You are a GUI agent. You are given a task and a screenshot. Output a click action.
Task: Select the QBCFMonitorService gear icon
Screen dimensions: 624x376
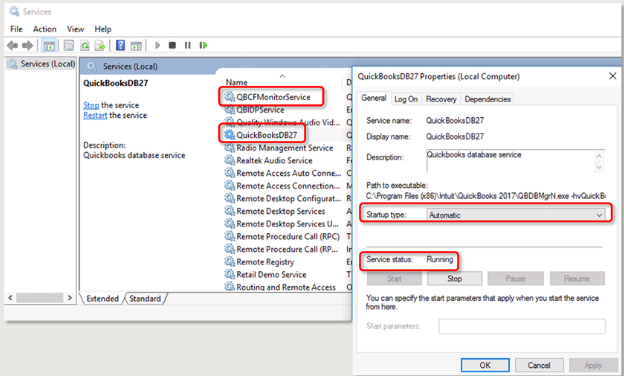pos(230,97)
